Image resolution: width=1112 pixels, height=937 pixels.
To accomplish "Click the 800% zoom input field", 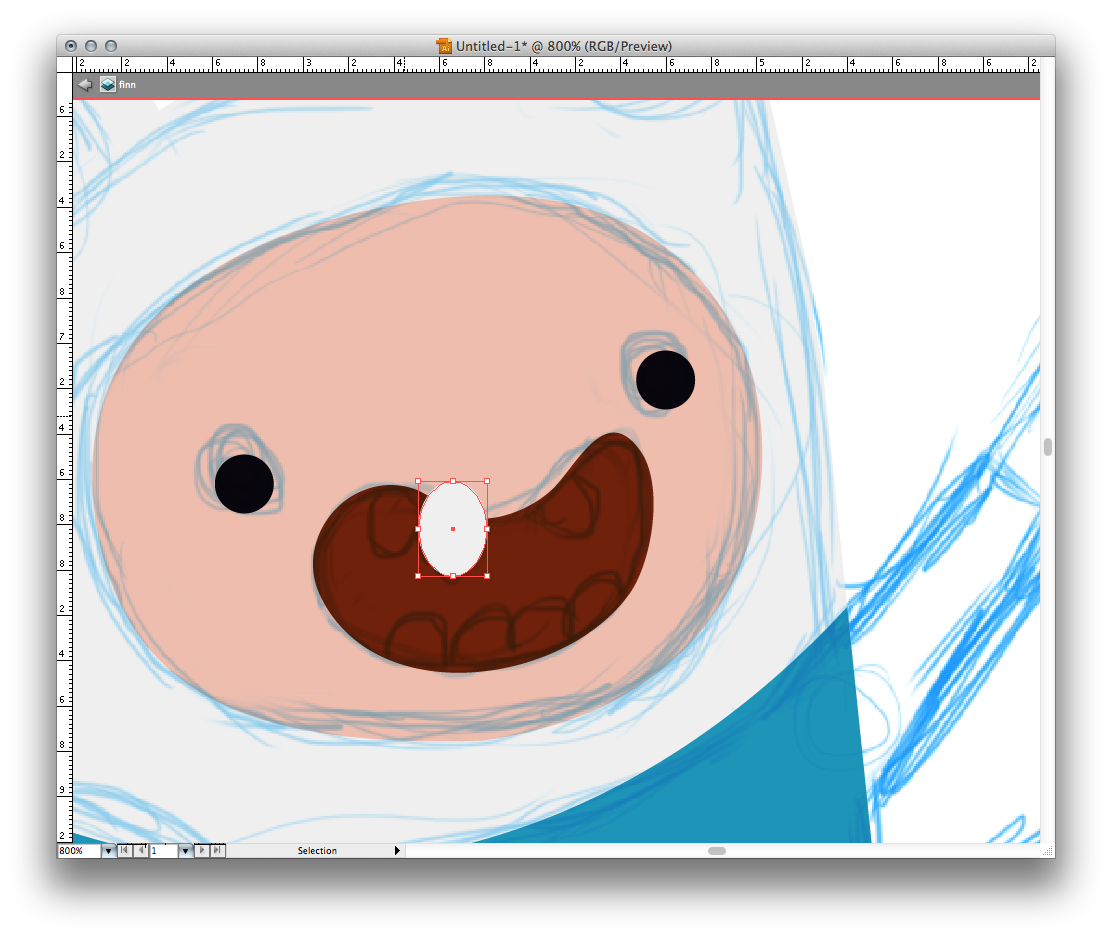I will pos(78,851).
